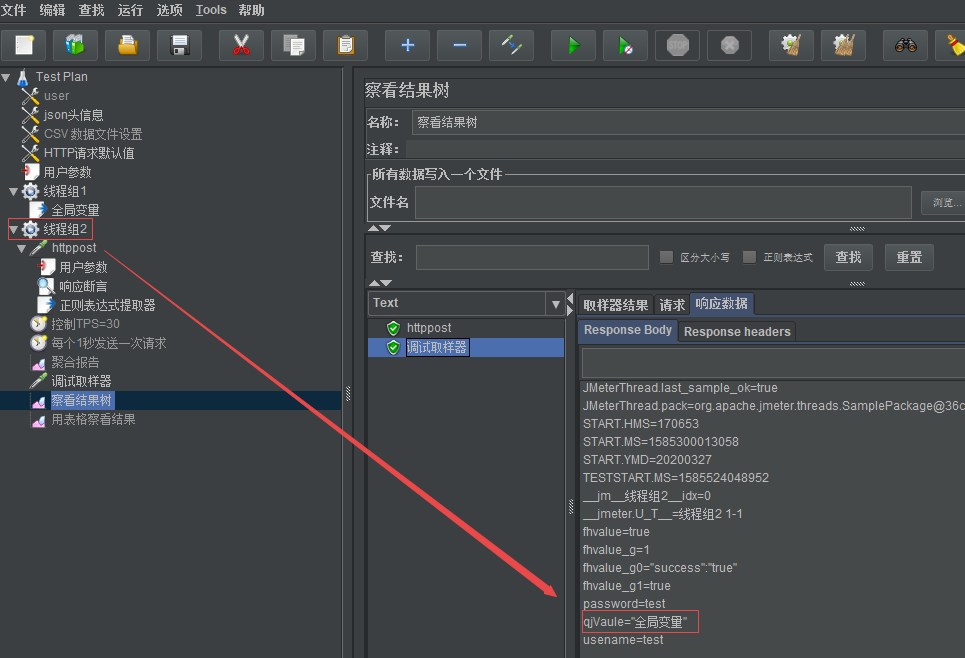Click the split arrows above Text dropdown

click(379, 283)
